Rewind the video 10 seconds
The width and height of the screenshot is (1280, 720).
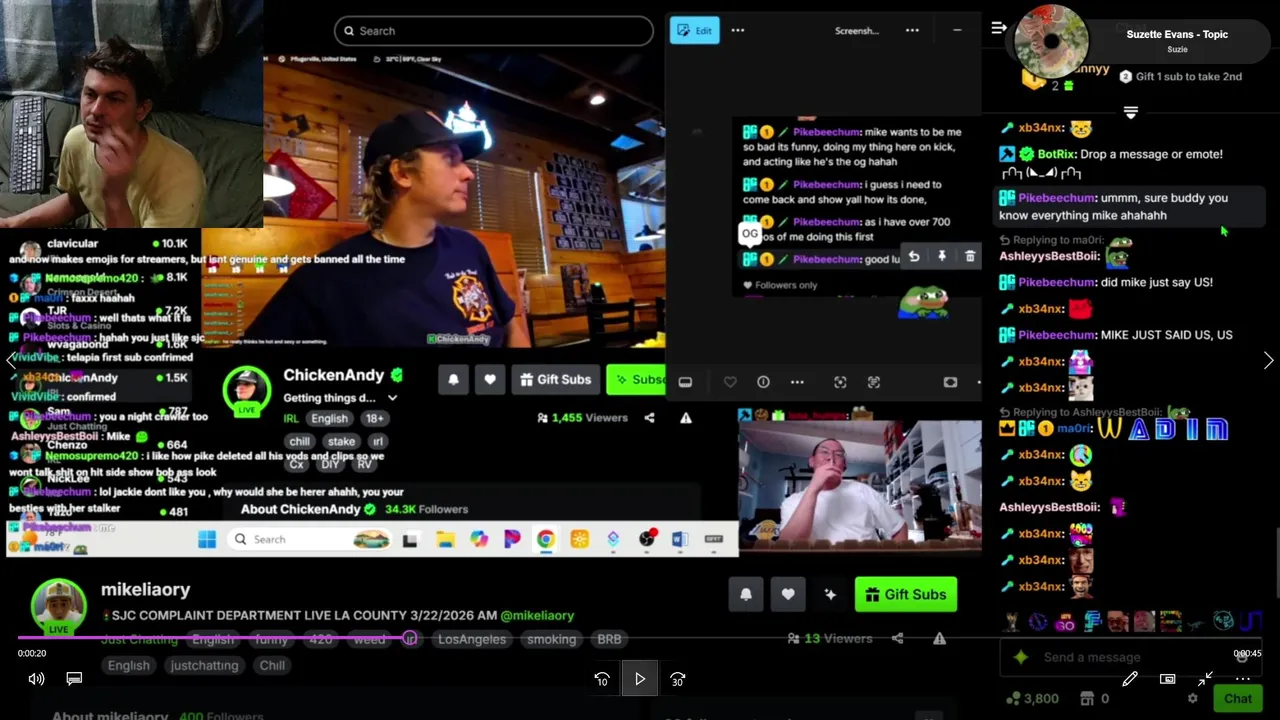coord(602,679)
